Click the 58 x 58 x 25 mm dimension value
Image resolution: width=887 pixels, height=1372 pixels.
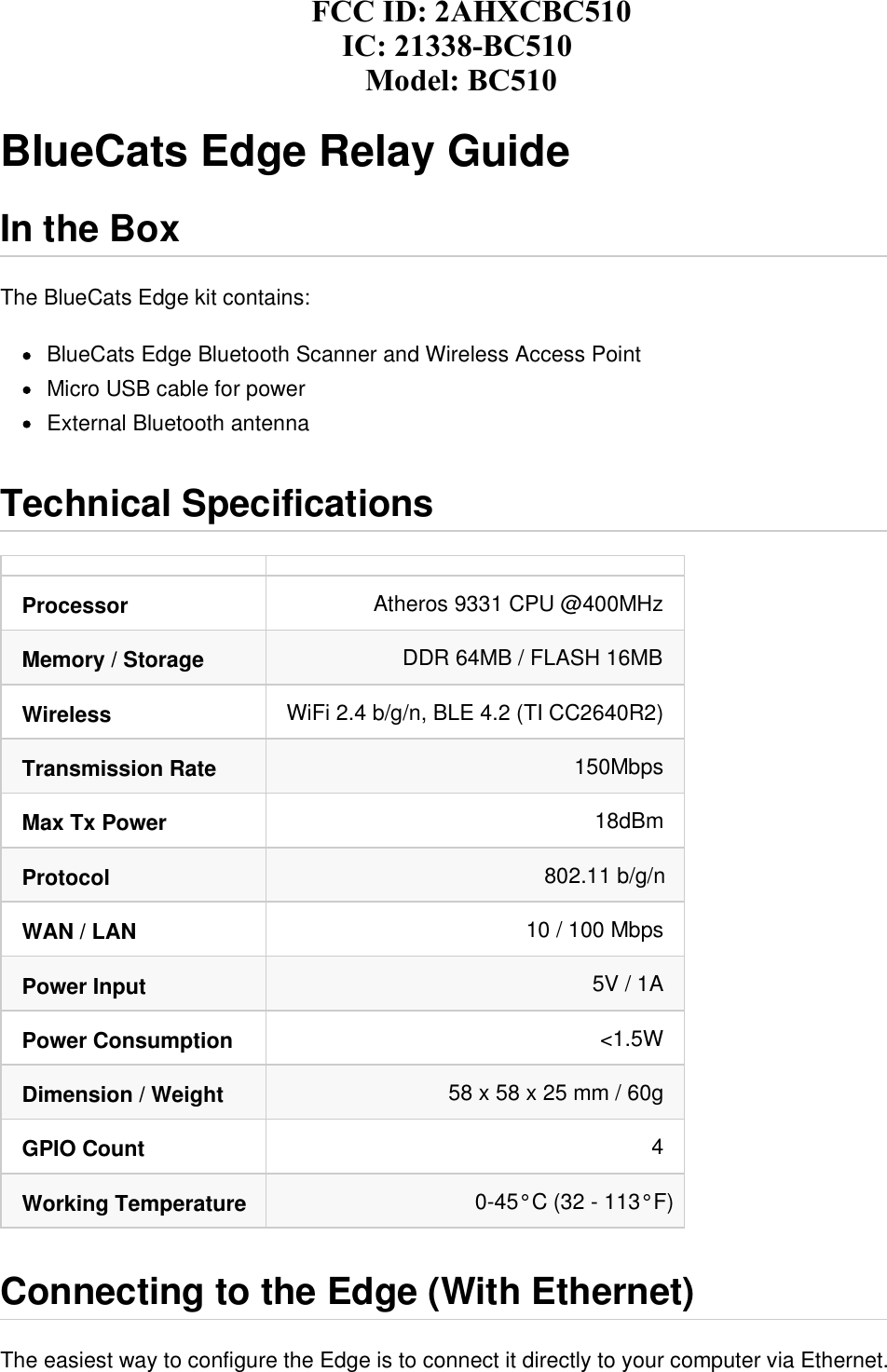(555, 1094)
